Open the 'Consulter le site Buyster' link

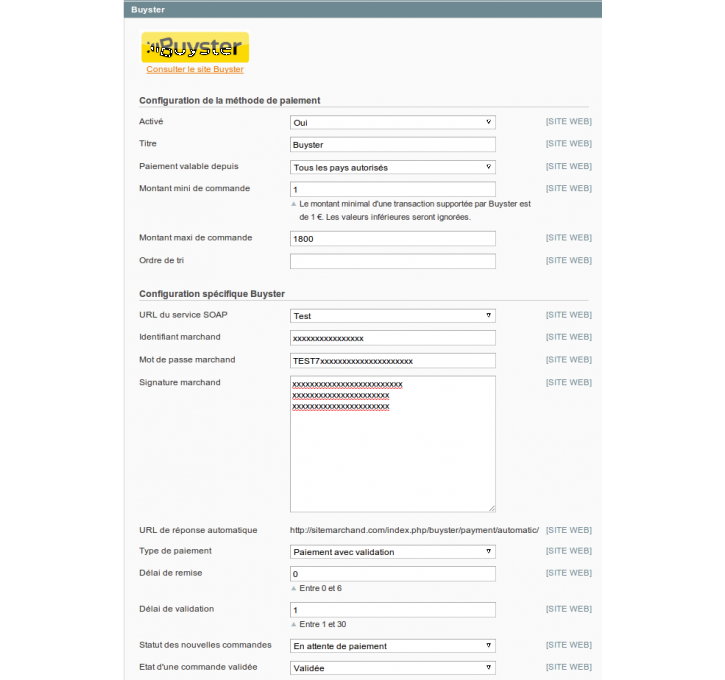coord(195,69)
